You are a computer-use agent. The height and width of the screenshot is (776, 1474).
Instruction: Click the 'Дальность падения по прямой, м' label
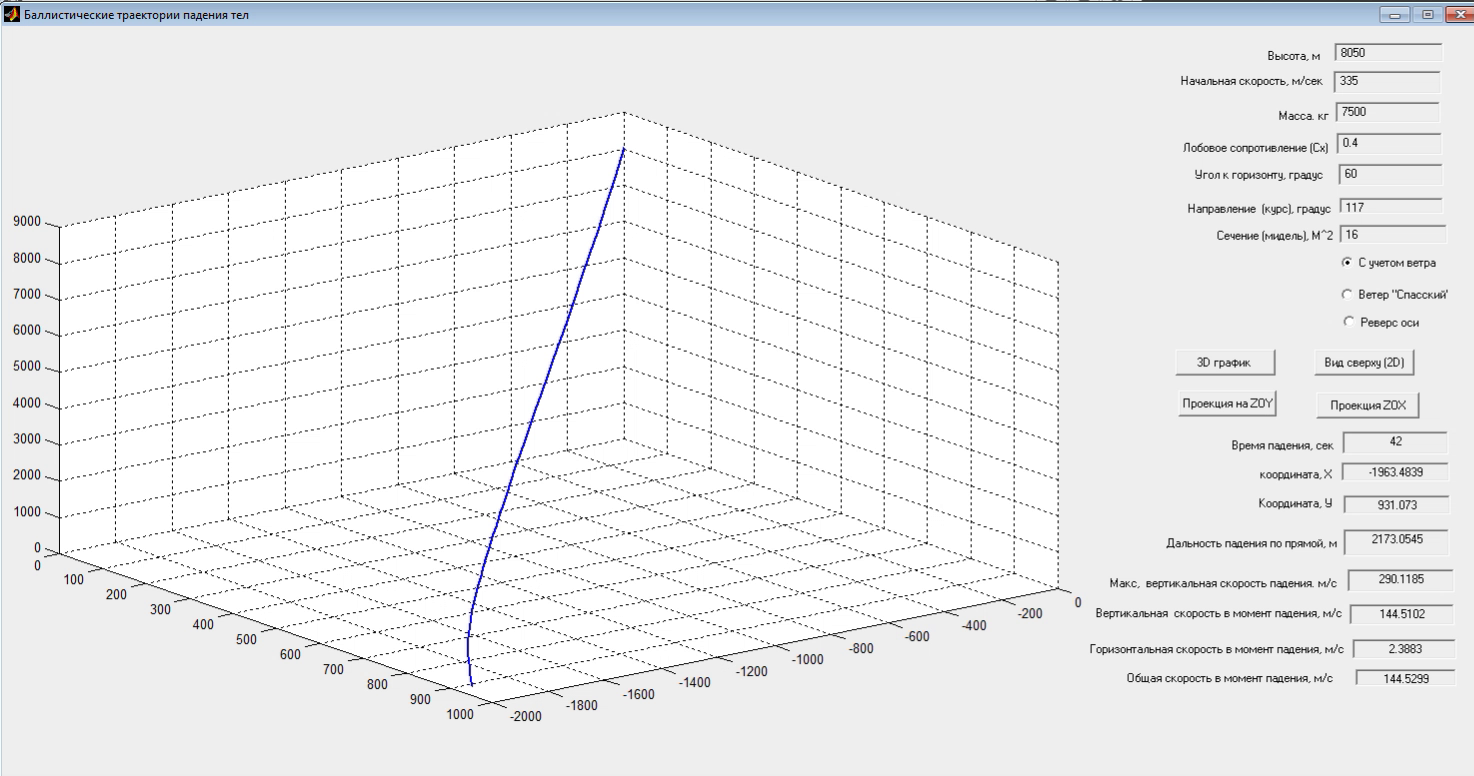tap(1251, 544)
